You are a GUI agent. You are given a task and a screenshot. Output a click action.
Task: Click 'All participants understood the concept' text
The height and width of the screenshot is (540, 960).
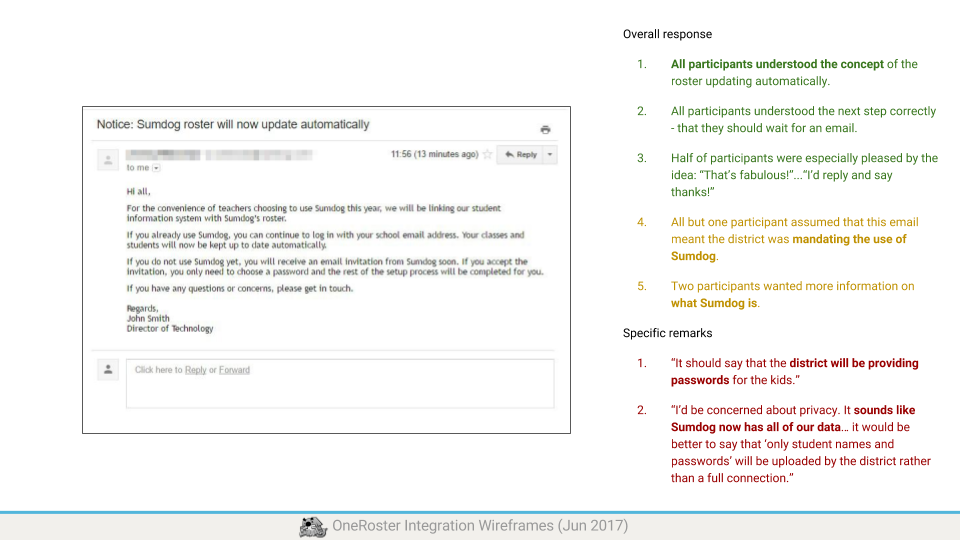(x=777, y=64)
